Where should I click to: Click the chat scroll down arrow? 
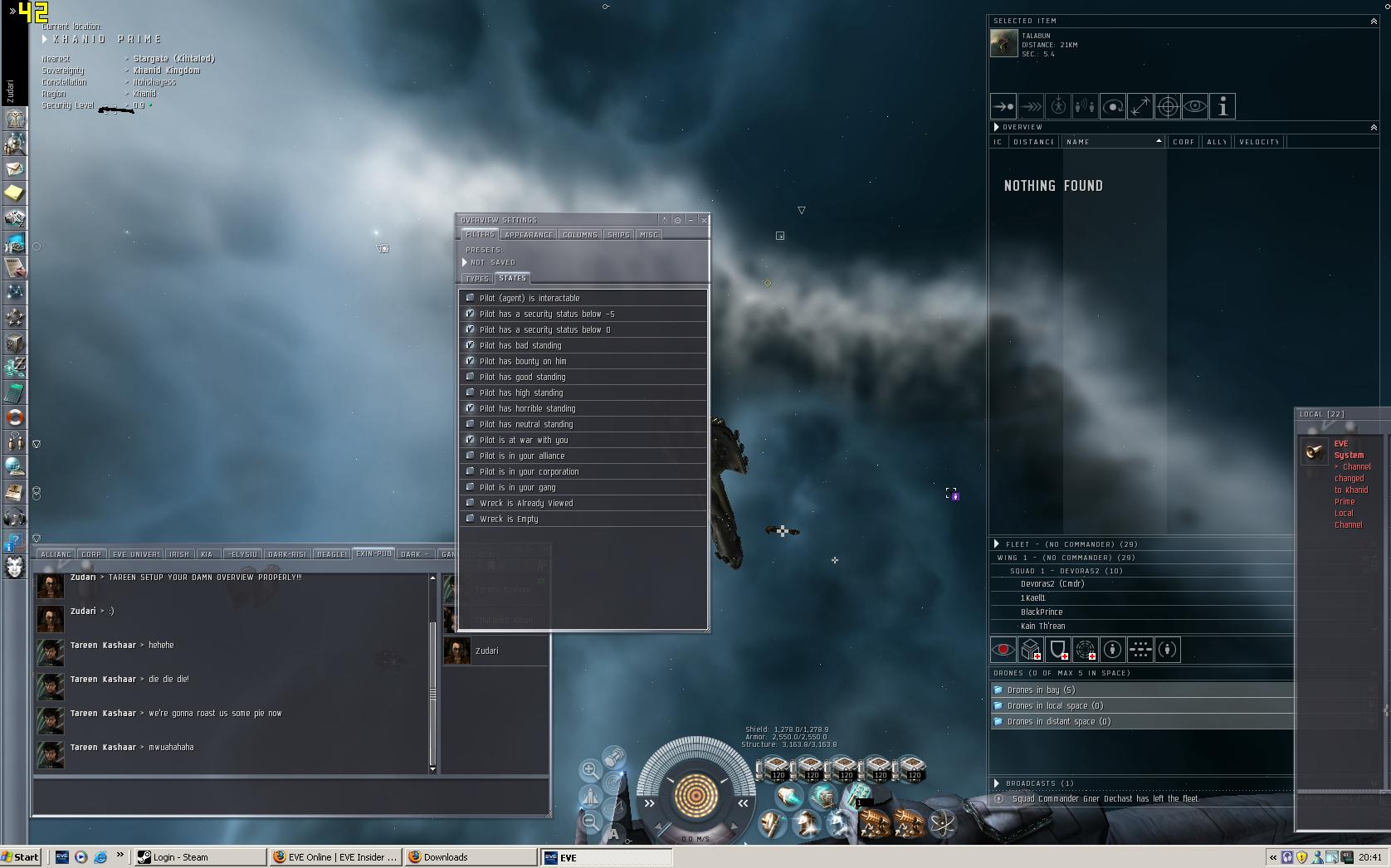pyautogui.click(x=432, y=769)
